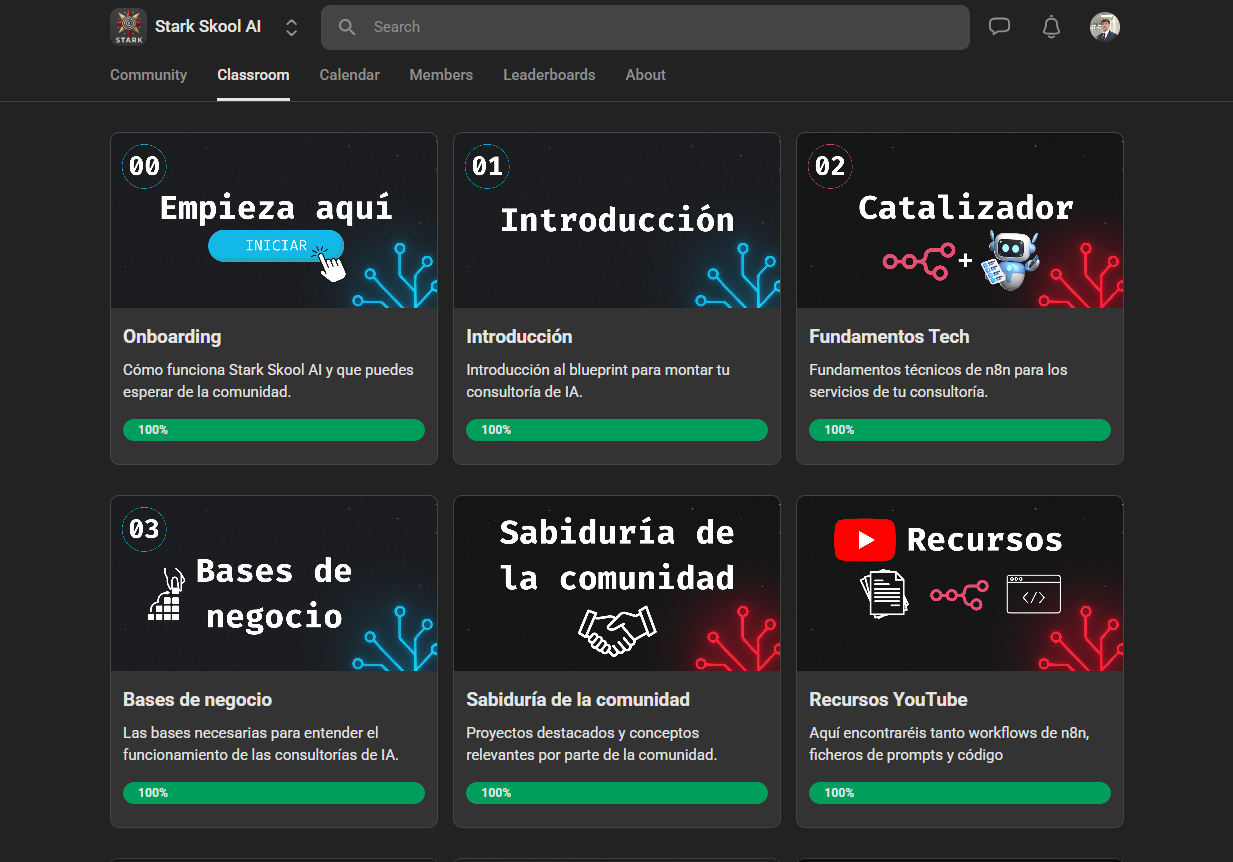Open the chat messages icon
This screenshot has height=862, width=1233.
(999, 27)
